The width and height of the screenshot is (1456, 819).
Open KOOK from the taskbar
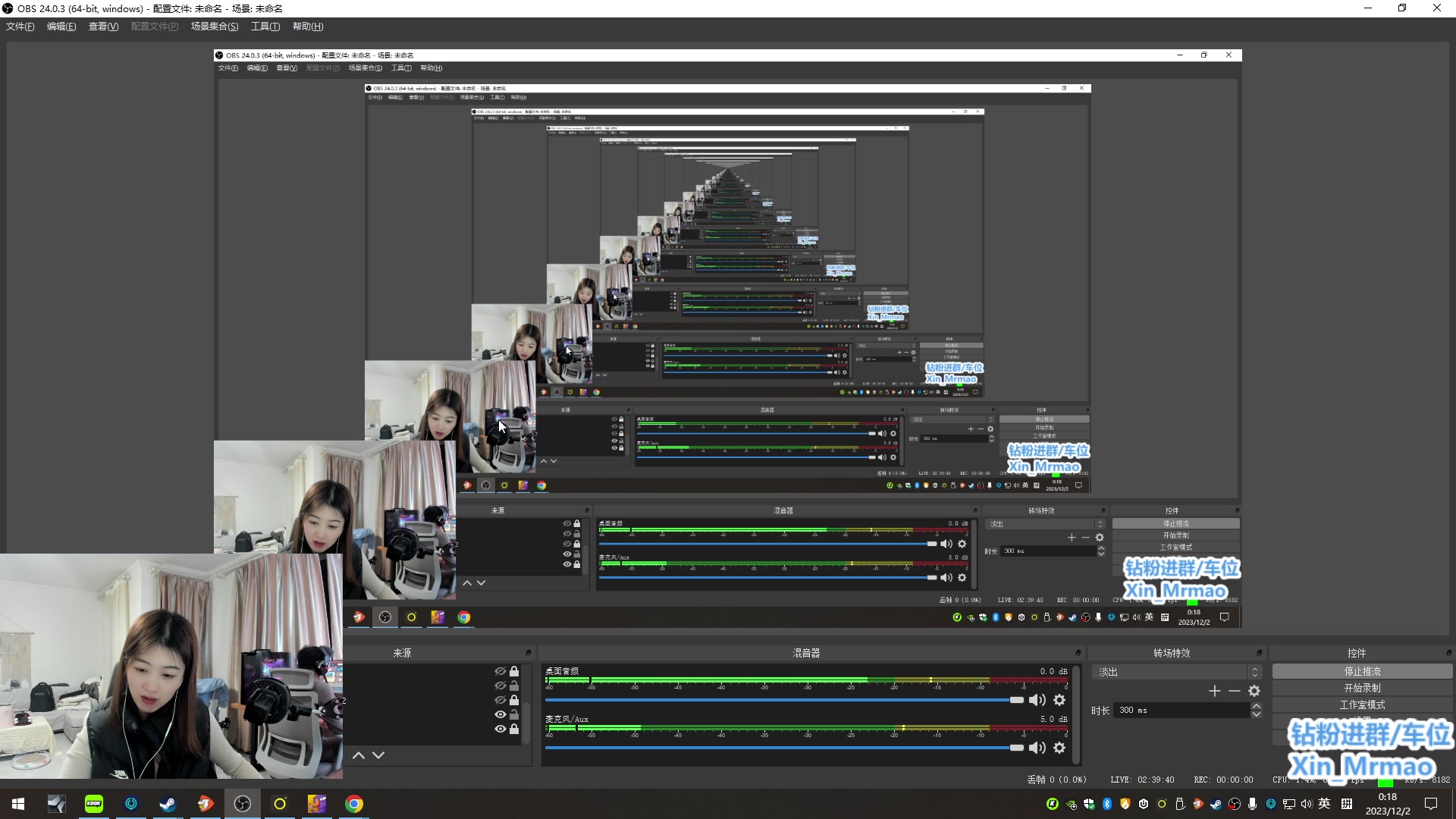[94, 804]
